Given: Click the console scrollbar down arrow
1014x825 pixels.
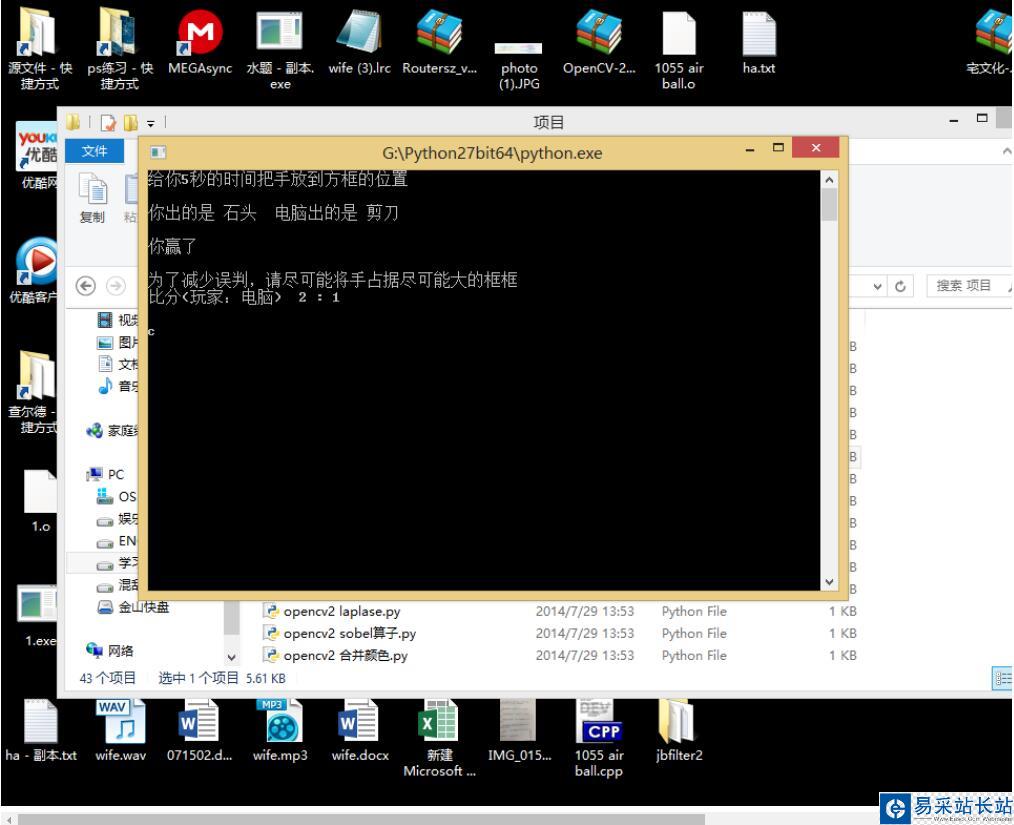Looking at the screenshot, I should coord(829,582).
